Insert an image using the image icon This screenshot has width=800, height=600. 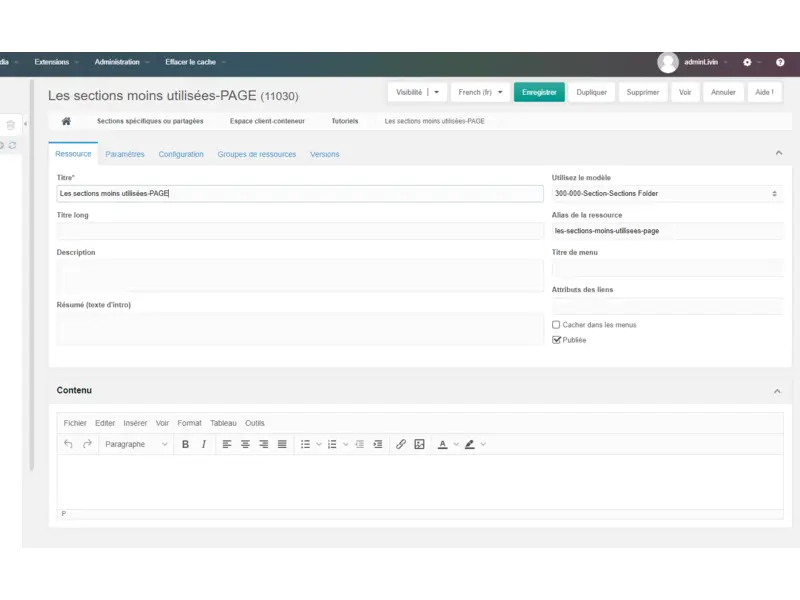(419, 444)
